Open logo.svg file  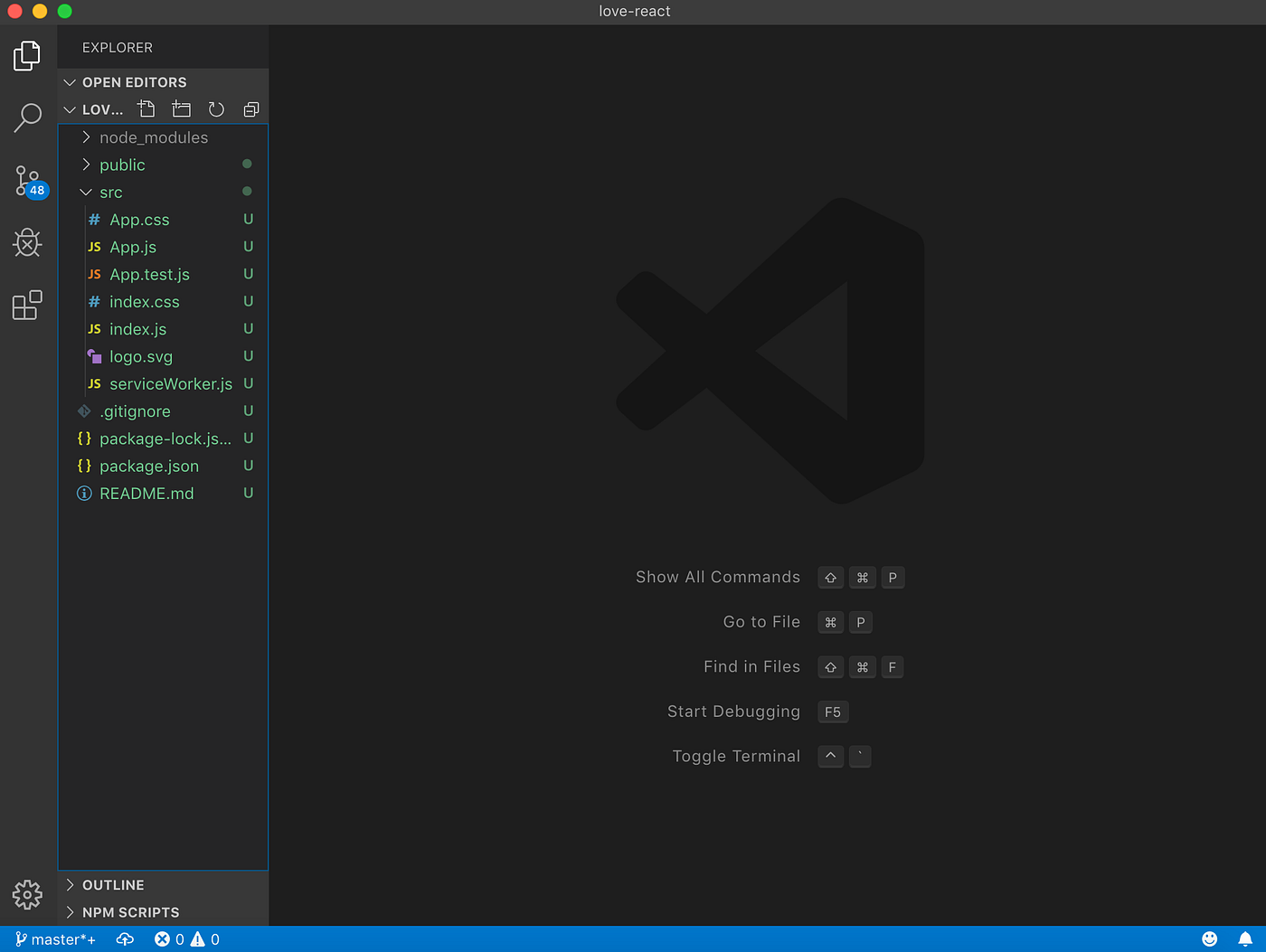coord(163,356)
